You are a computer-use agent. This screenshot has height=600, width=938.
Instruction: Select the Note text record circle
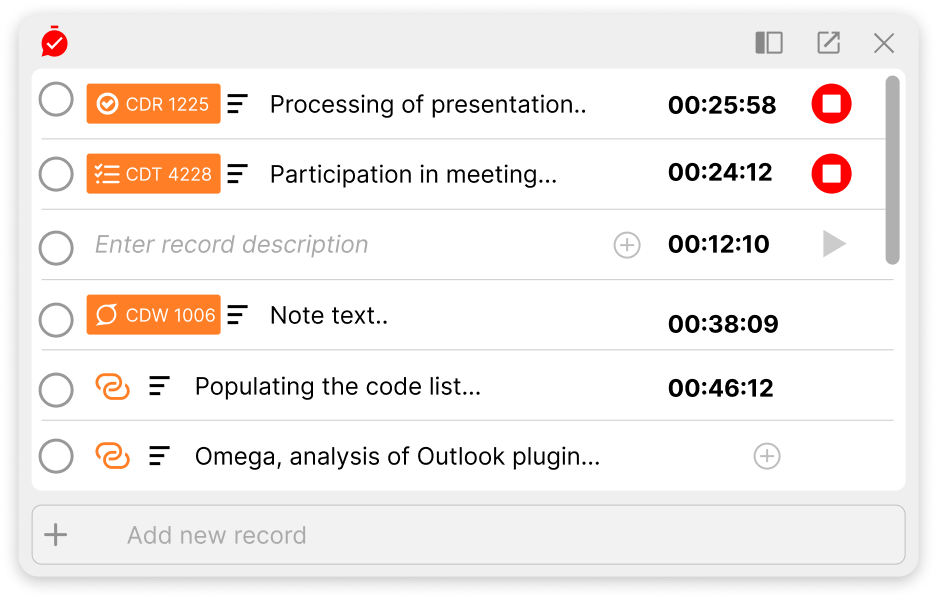[x=56, y=320]
